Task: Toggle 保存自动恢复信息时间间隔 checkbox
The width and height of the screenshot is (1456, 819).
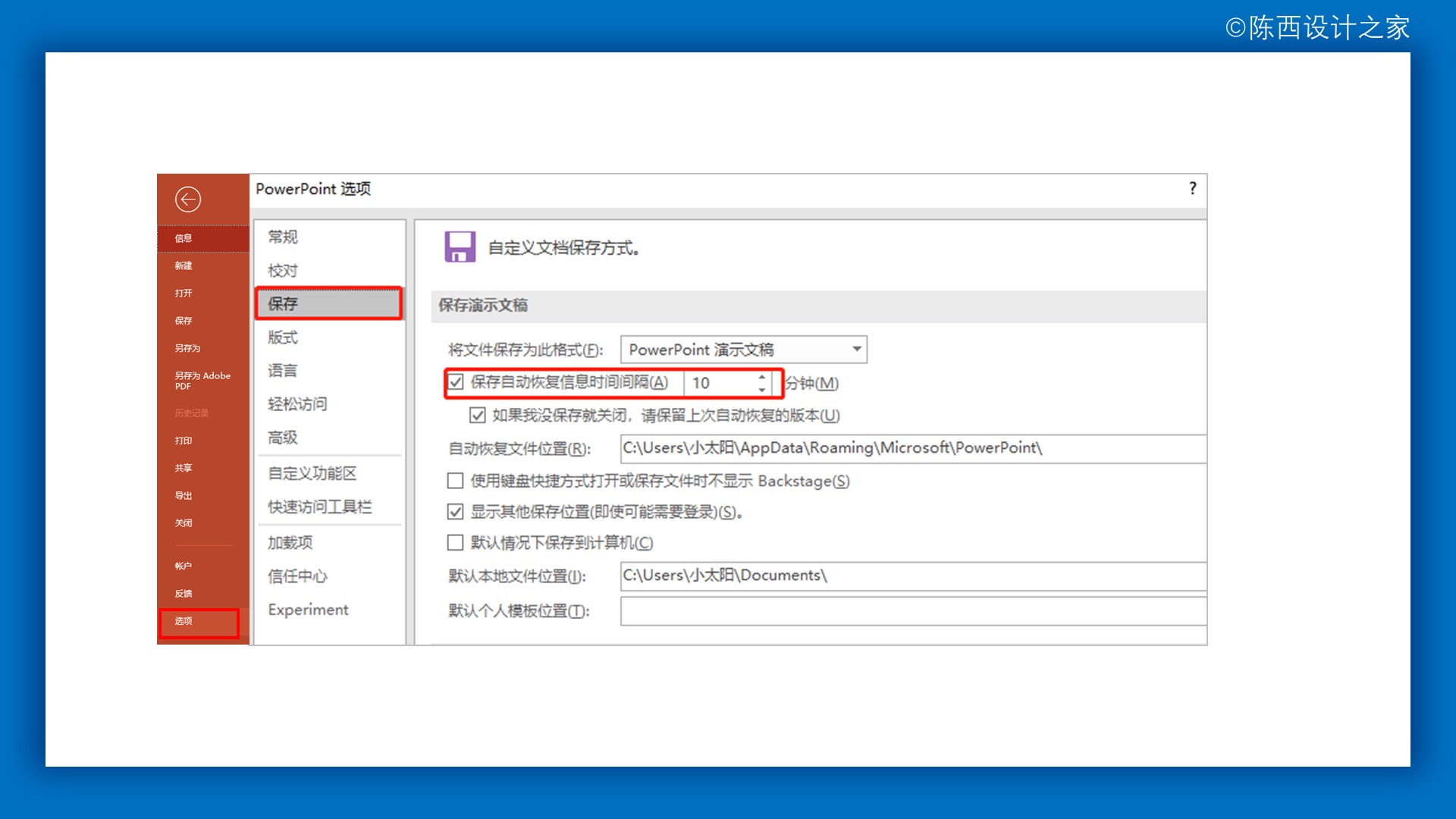Action: [455, 382]
